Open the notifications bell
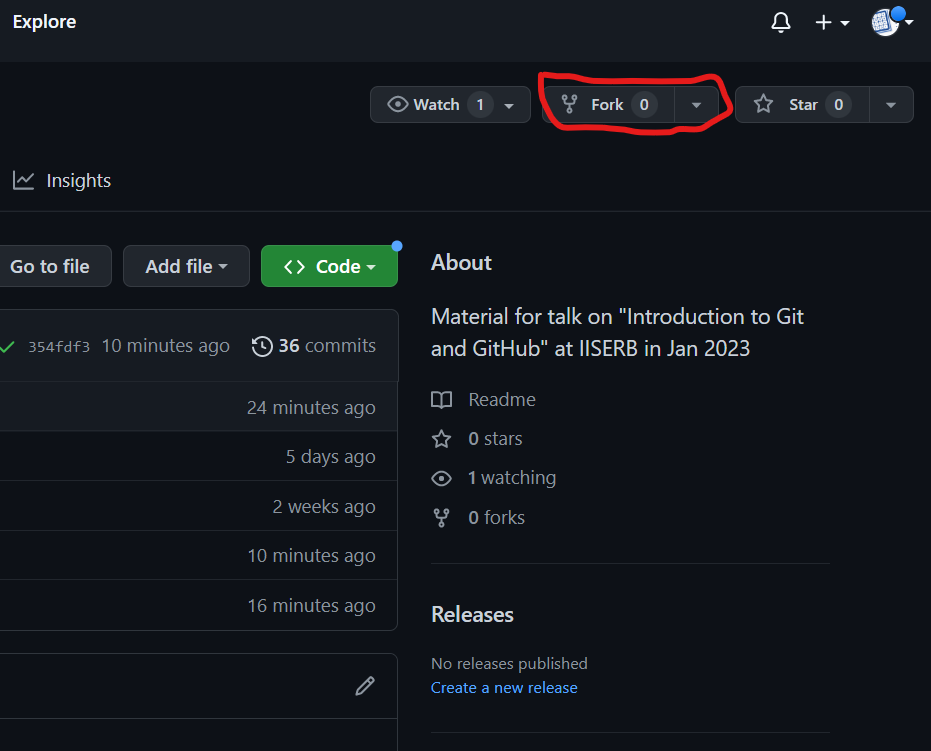The image size is (931, 751). point(780,23)
